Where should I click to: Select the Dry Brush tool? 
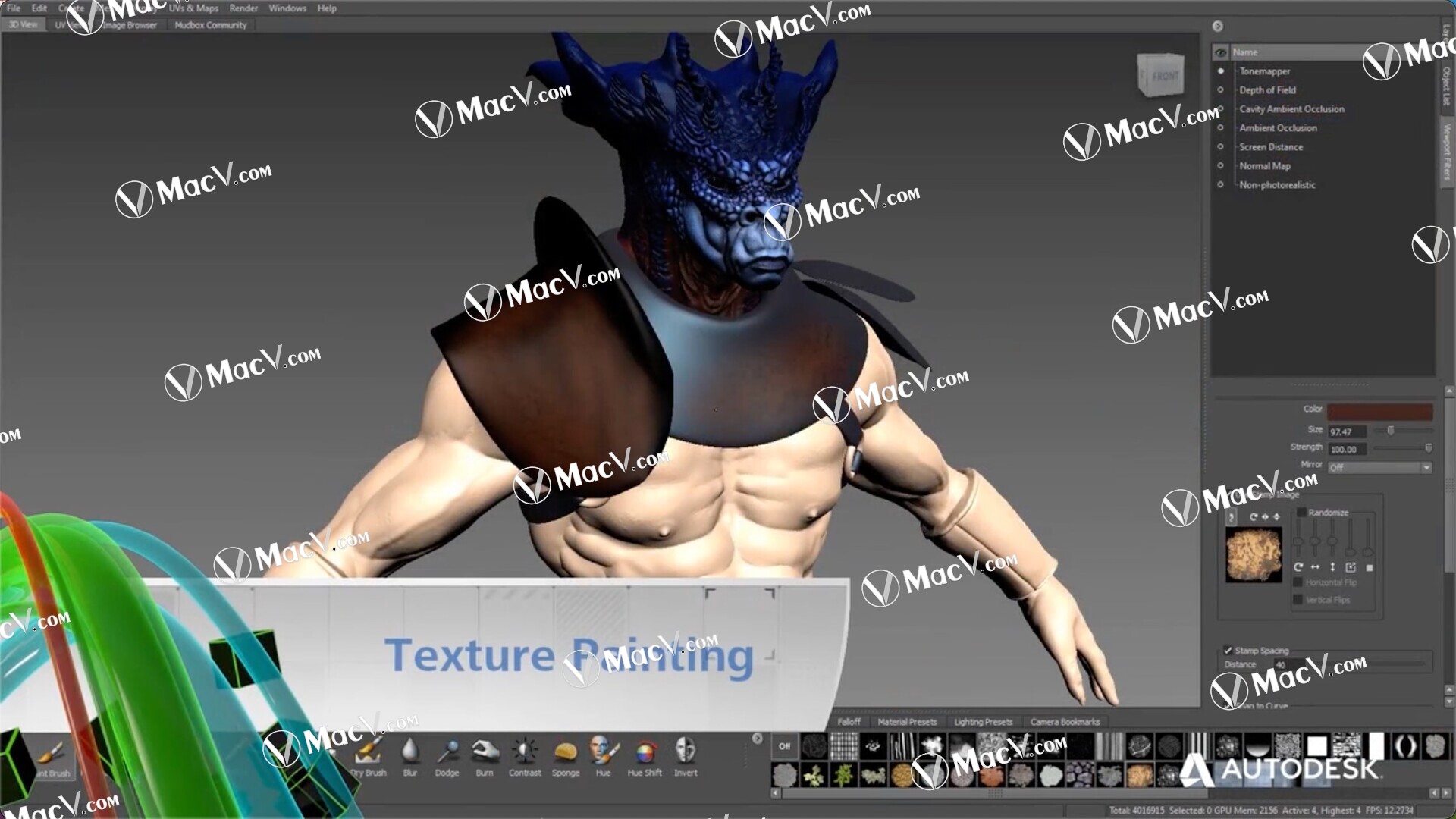(x=369, y=757)
